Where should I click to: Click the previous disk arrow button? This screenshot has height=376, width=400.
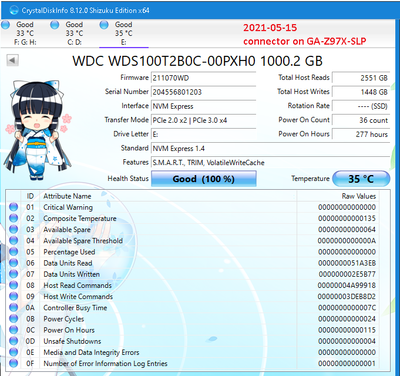pyautogui.click(x=12, y=60)
